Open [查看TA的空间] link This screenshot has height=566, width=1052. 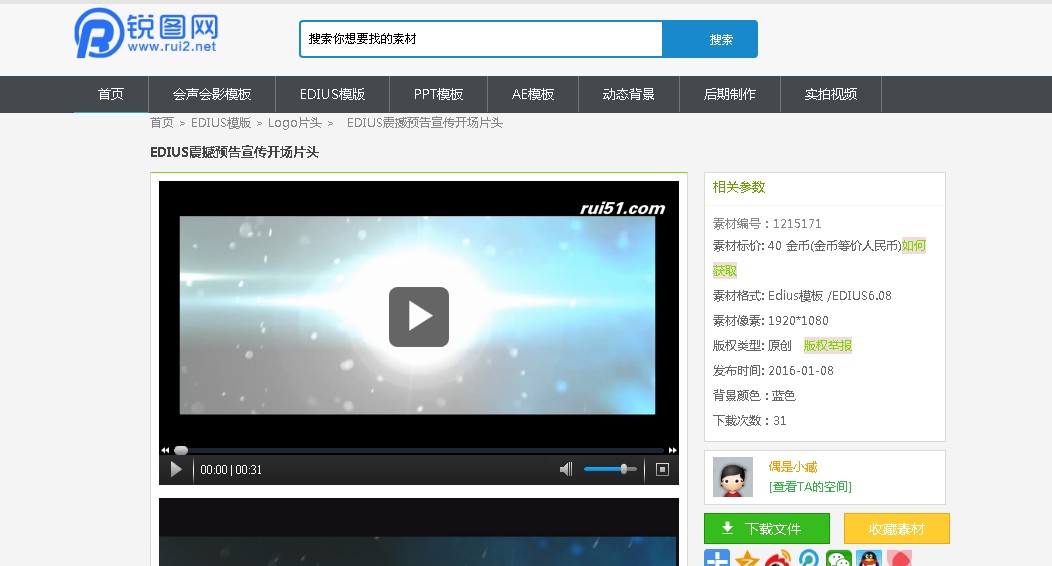point(810,487)
